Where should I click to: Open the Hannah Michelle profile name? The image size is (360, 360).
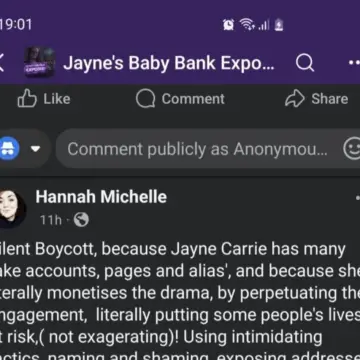(x=101, y=197)
